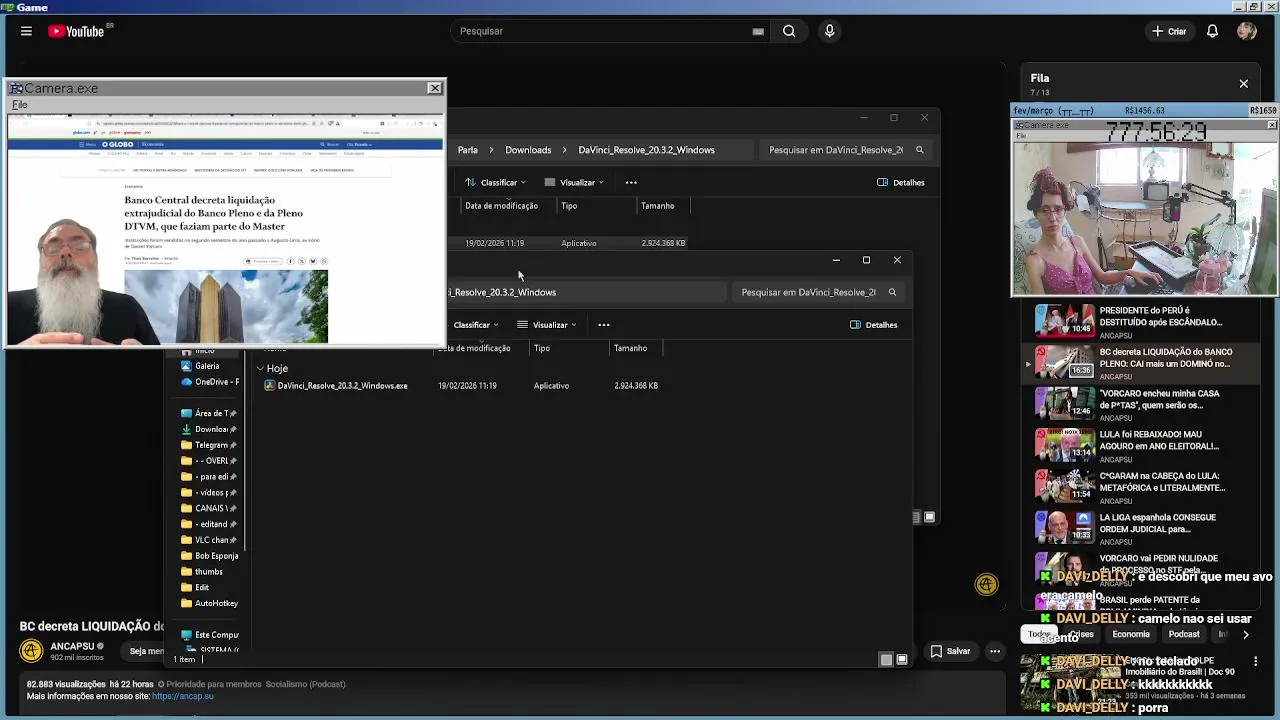Viewport: 1280px width, 720px height.
Task: Open more actions ellipsis beside Salvar
Action: (x=995, y=651)
